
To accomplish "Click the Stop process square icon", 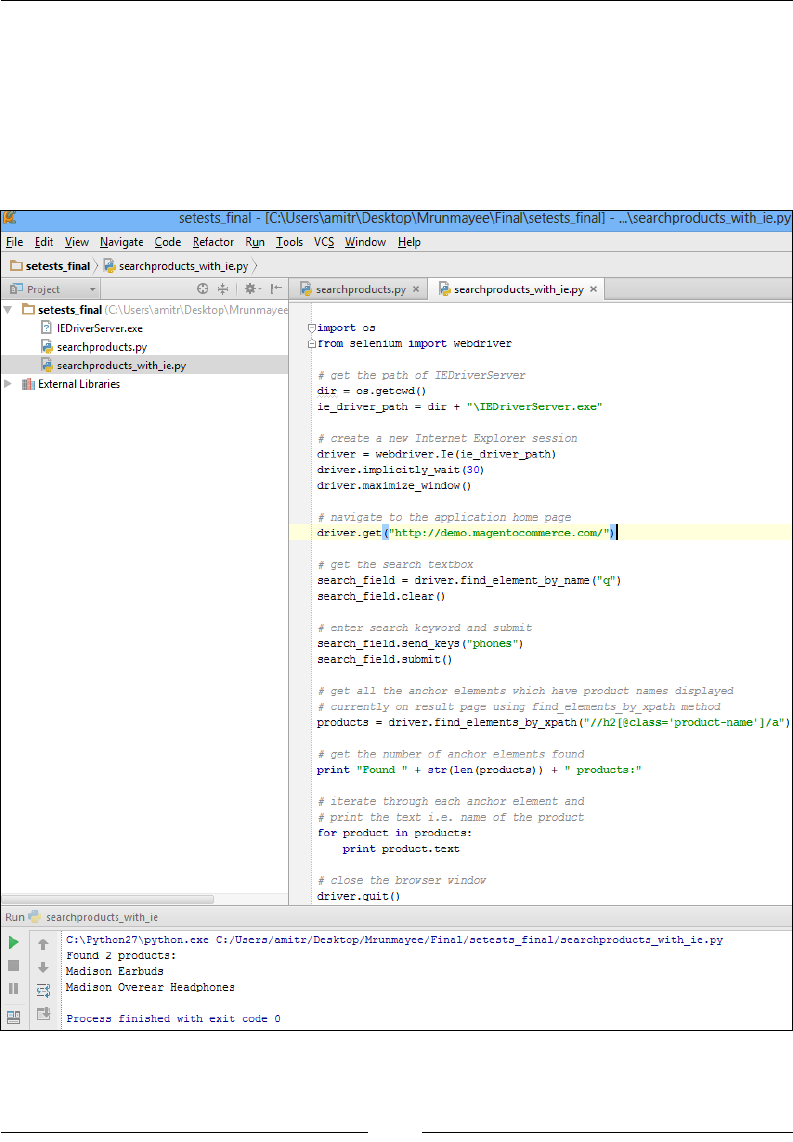I will click(x=14, y=965).
